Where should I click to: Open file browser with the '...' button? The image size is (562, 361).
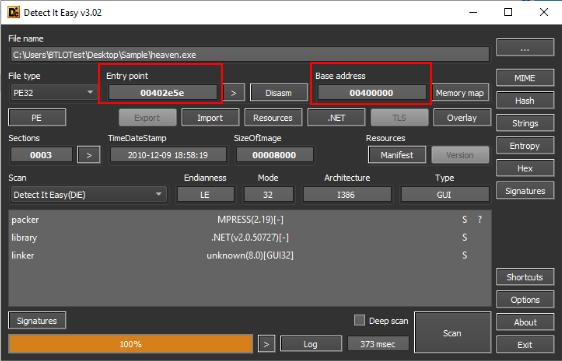pyautogui.click(x=525, y=47)
